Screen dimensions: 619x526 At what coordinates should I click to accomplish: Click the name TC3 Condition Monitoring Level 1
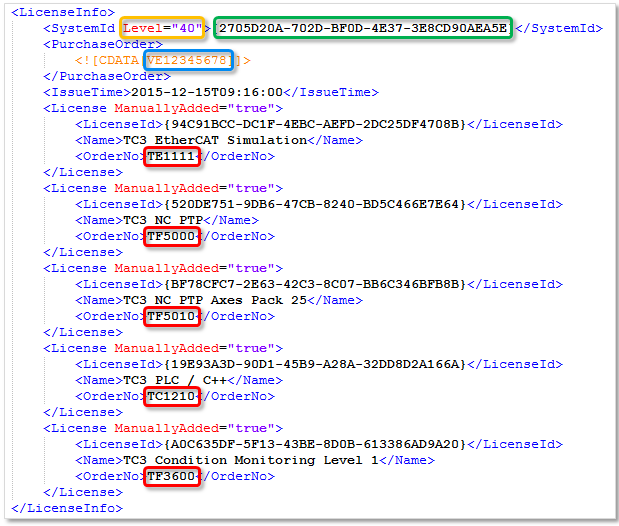(x=251, y=460)
